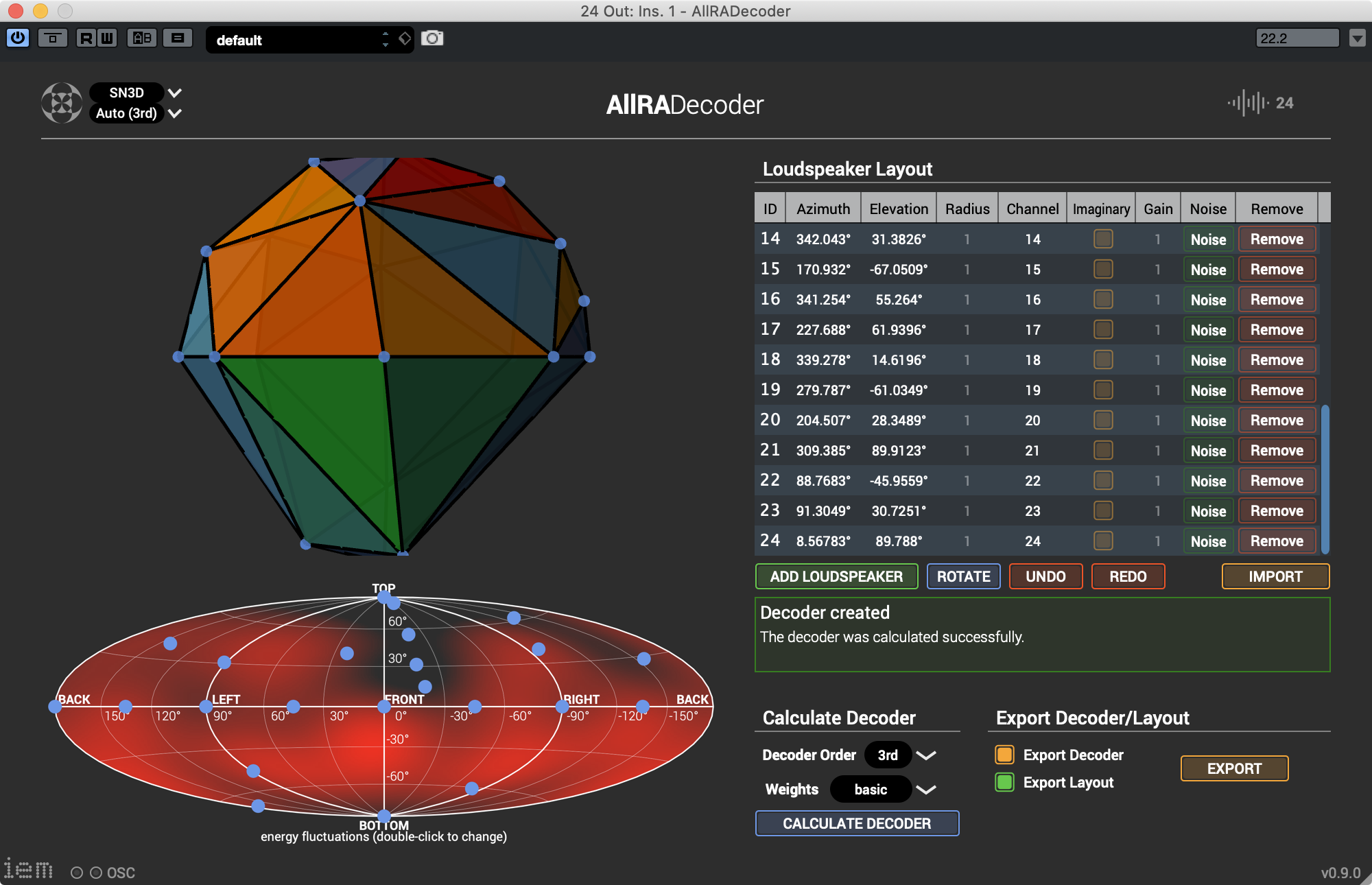Remove loudspeaker 20 from the layout
Screen dimensions: 1372x885
point(1276,420)
